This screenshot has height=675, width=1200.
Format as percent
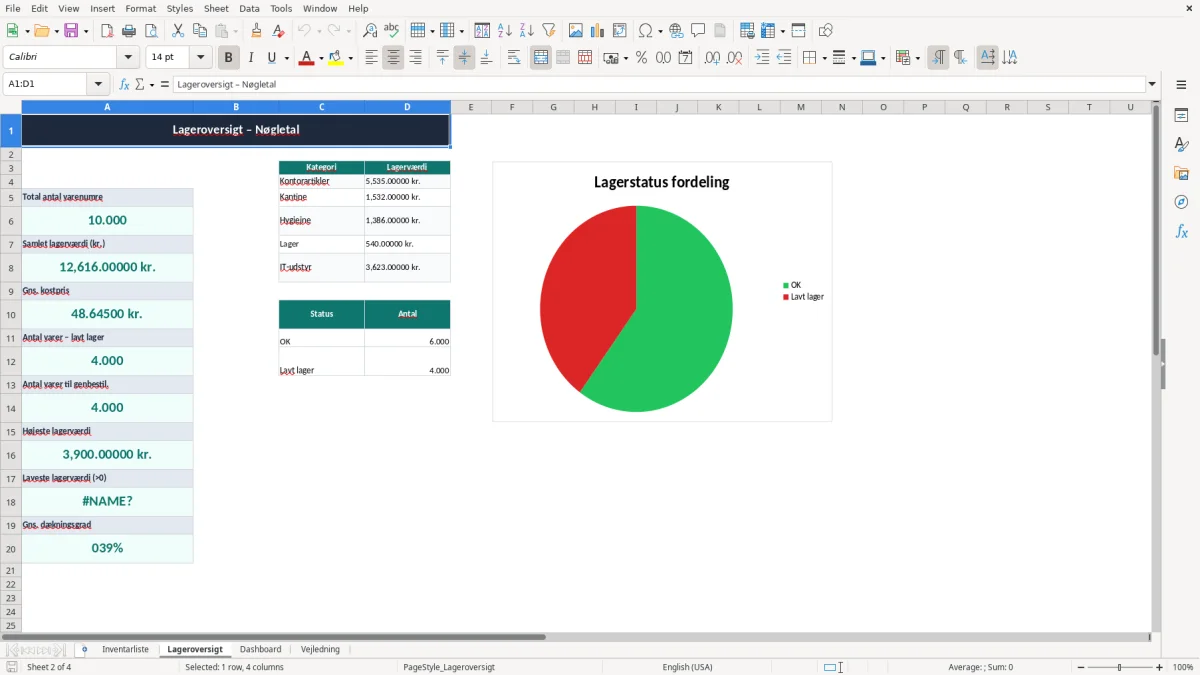641,58
